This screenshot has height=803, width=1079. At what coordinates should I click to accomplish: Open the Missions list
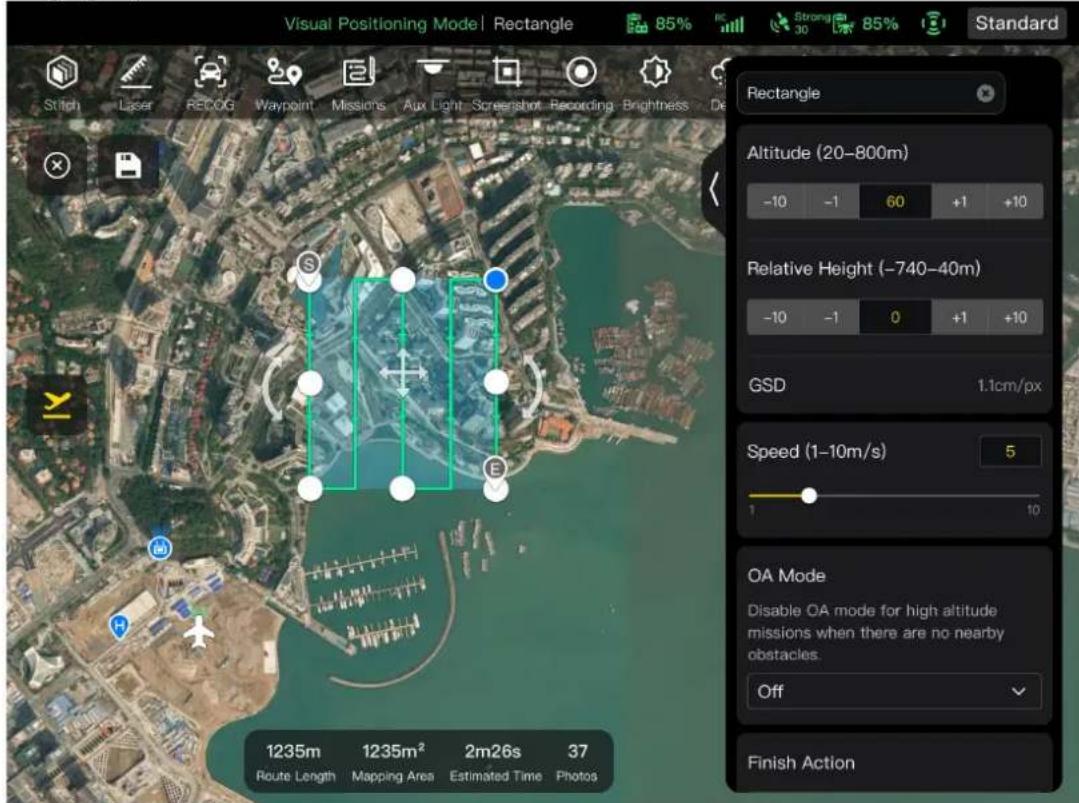point(359,83)
